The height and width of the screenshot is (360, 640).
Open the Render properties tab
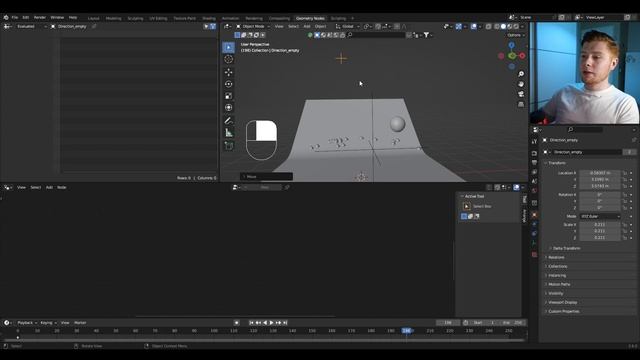[534, 153]
